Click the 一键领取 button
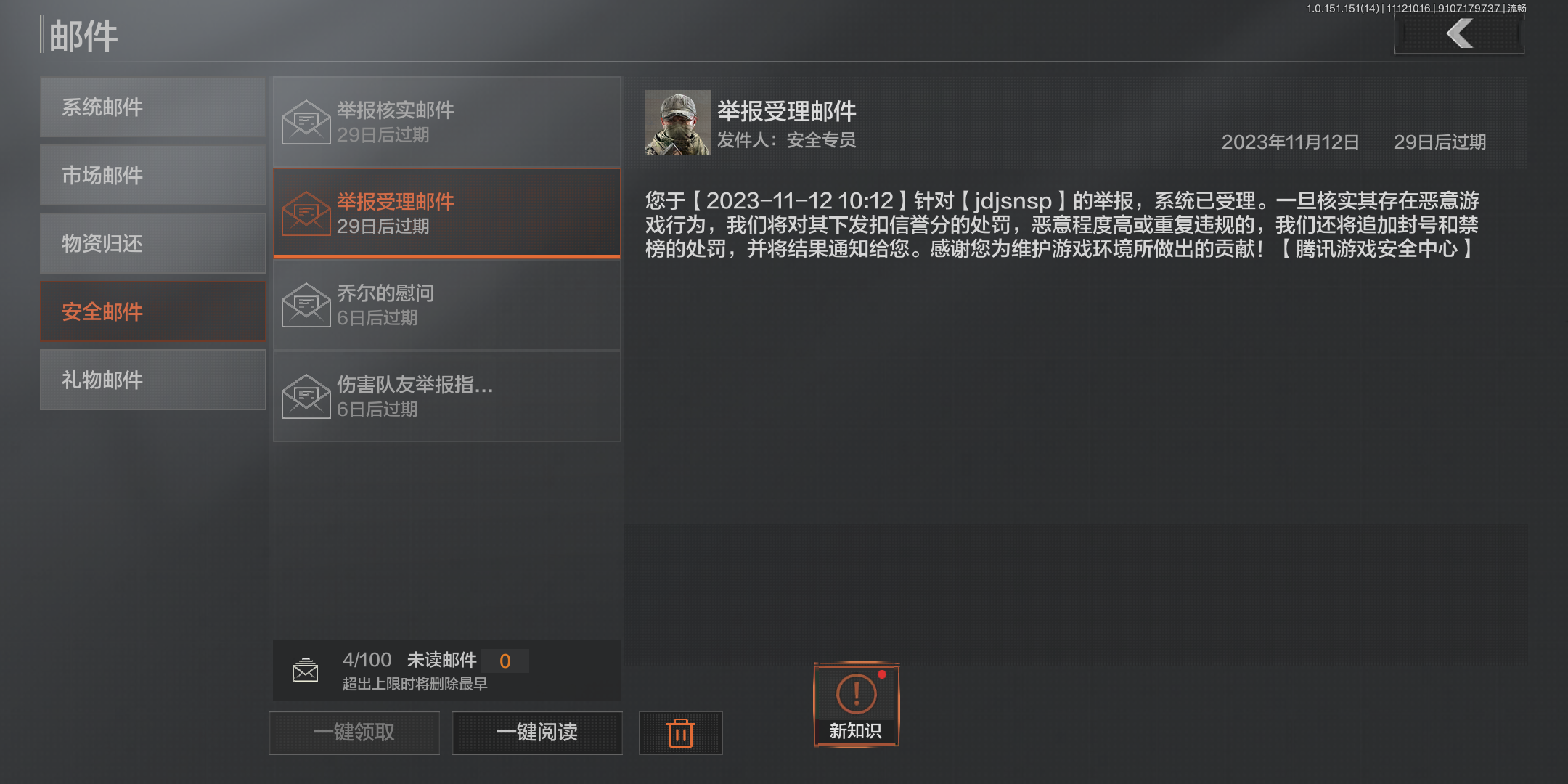The width and height of the screenshot is (1568, 784). [354, 732]
